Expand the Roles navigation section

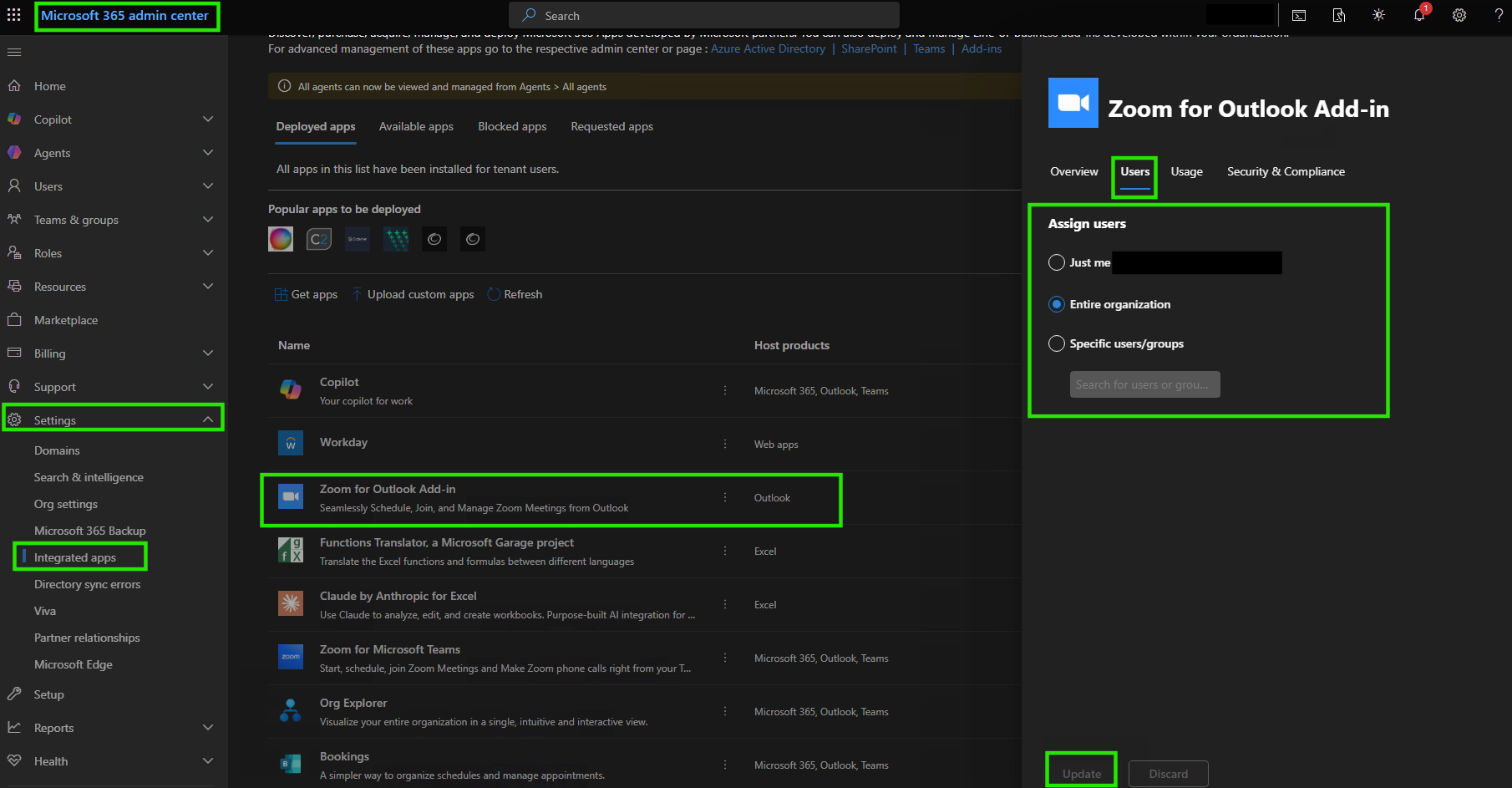[x=208, y=253]
